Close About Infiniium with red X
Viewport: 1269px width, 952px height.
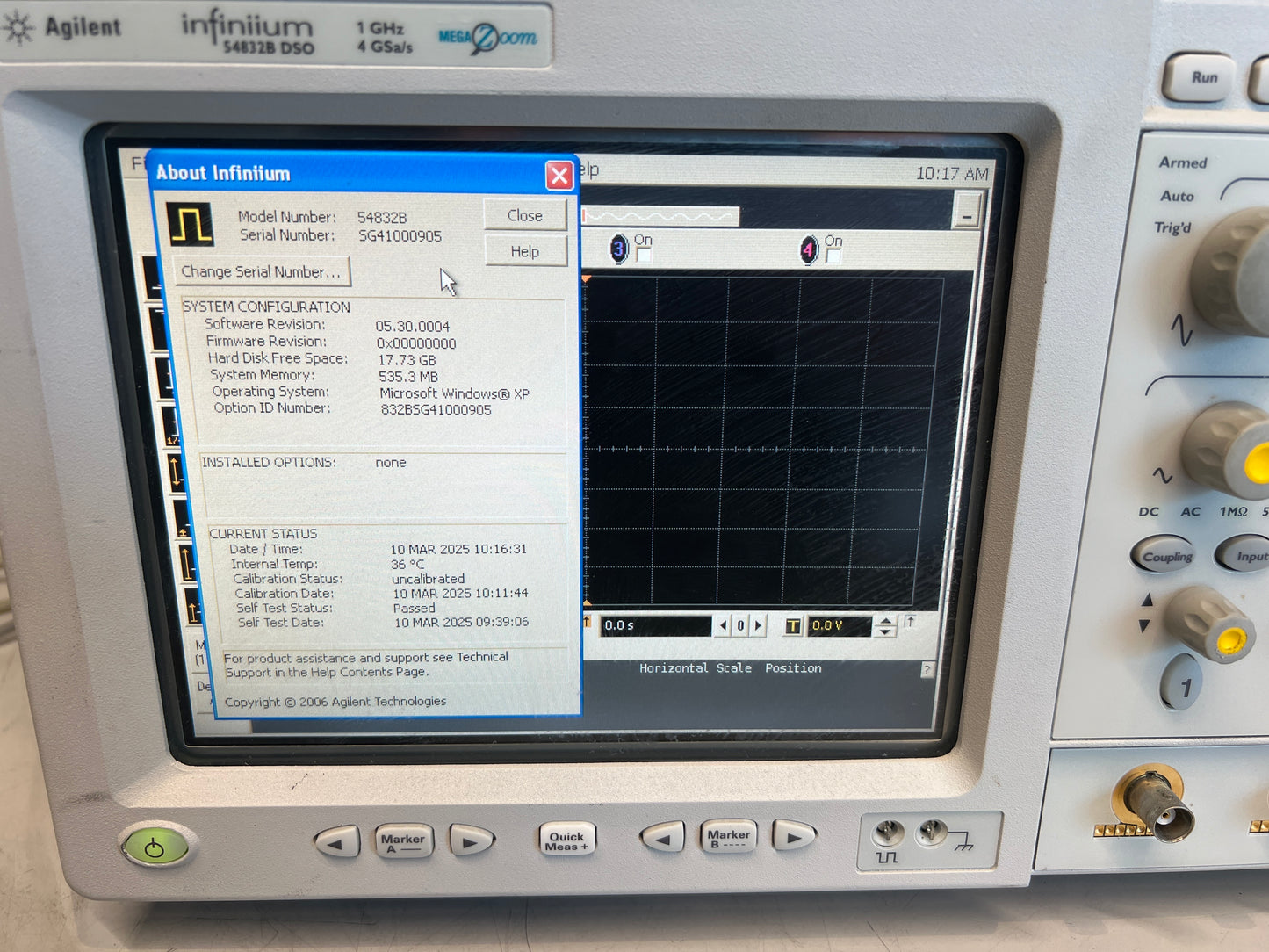pos(559,176)
